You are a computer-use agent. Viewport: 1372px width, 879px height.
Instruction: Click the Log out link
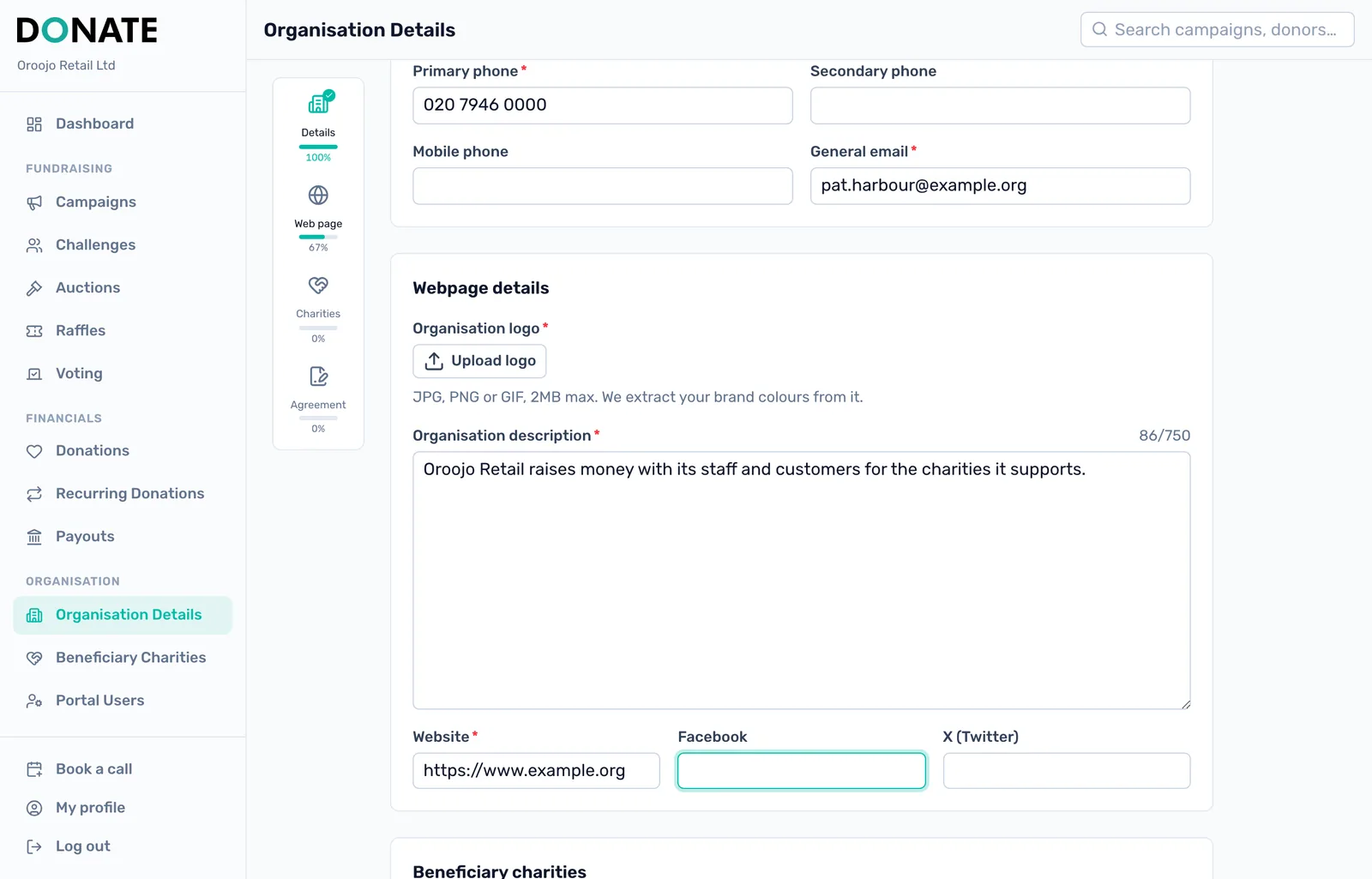[123, 846]
